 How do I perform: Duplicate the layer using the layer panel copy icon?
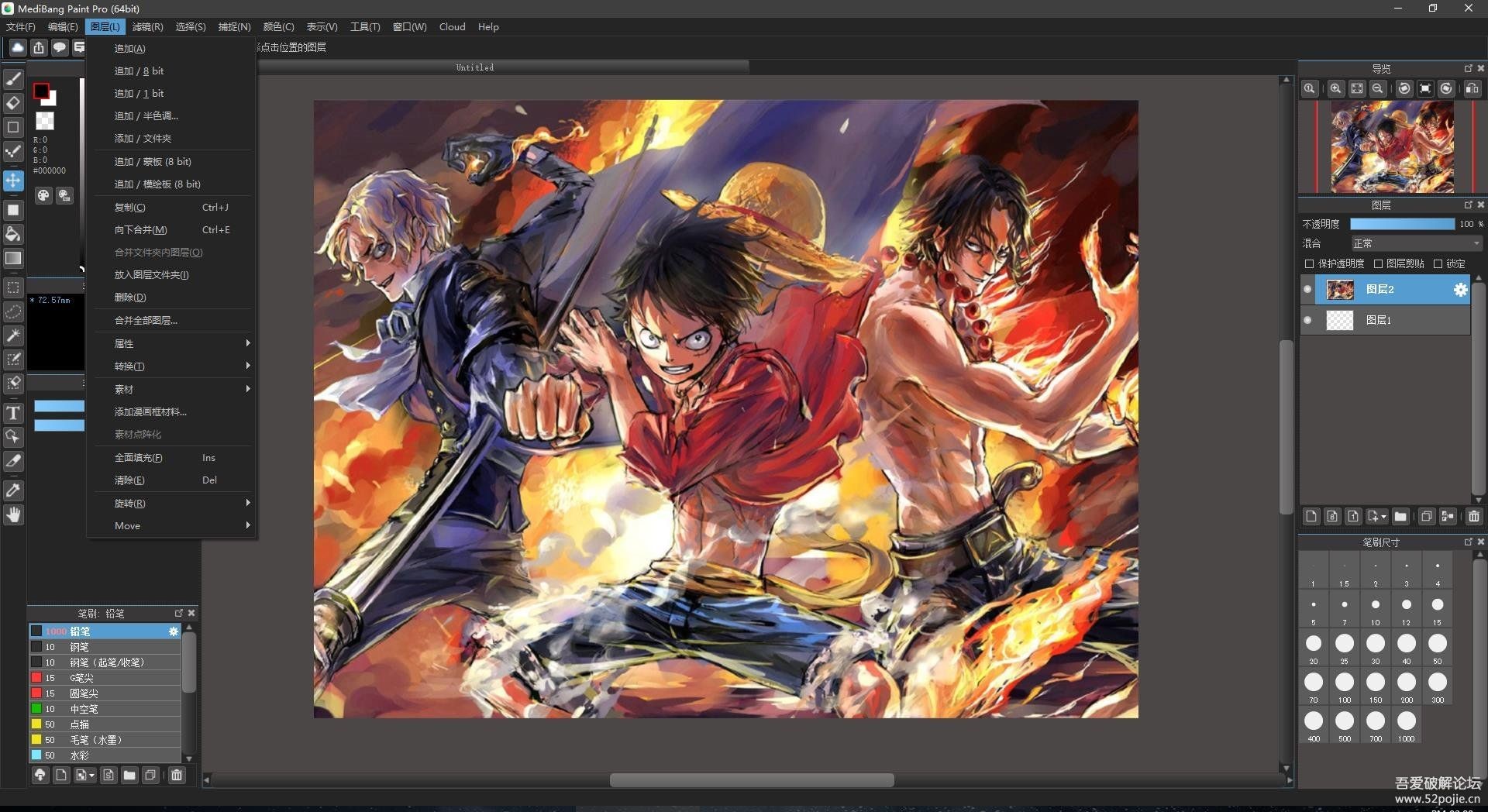[1426, 517]
